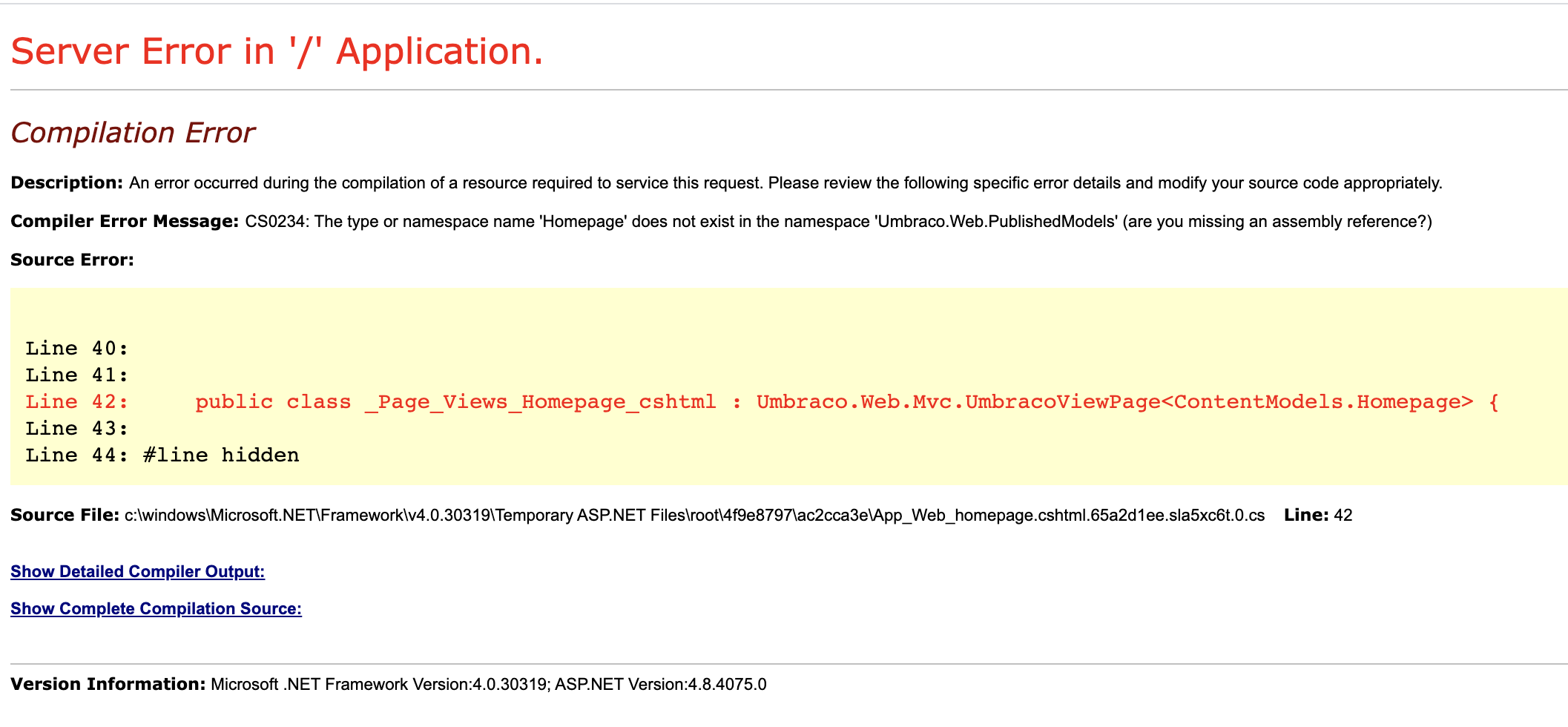Click the '#line hidden' text on Line 44
Screen dimensions: 1568x727
(221, 455)
